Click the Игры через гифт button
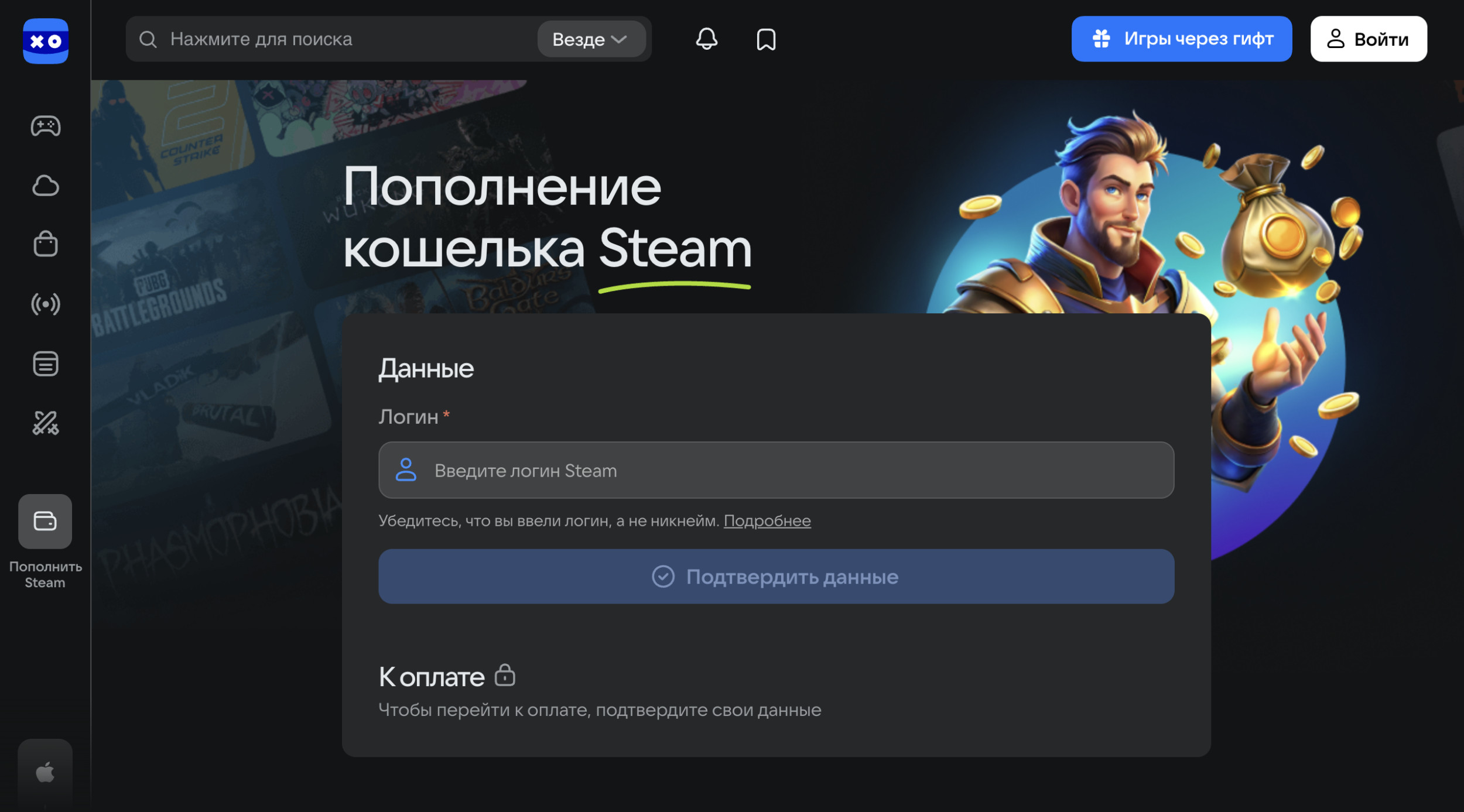 point(1181,39)
